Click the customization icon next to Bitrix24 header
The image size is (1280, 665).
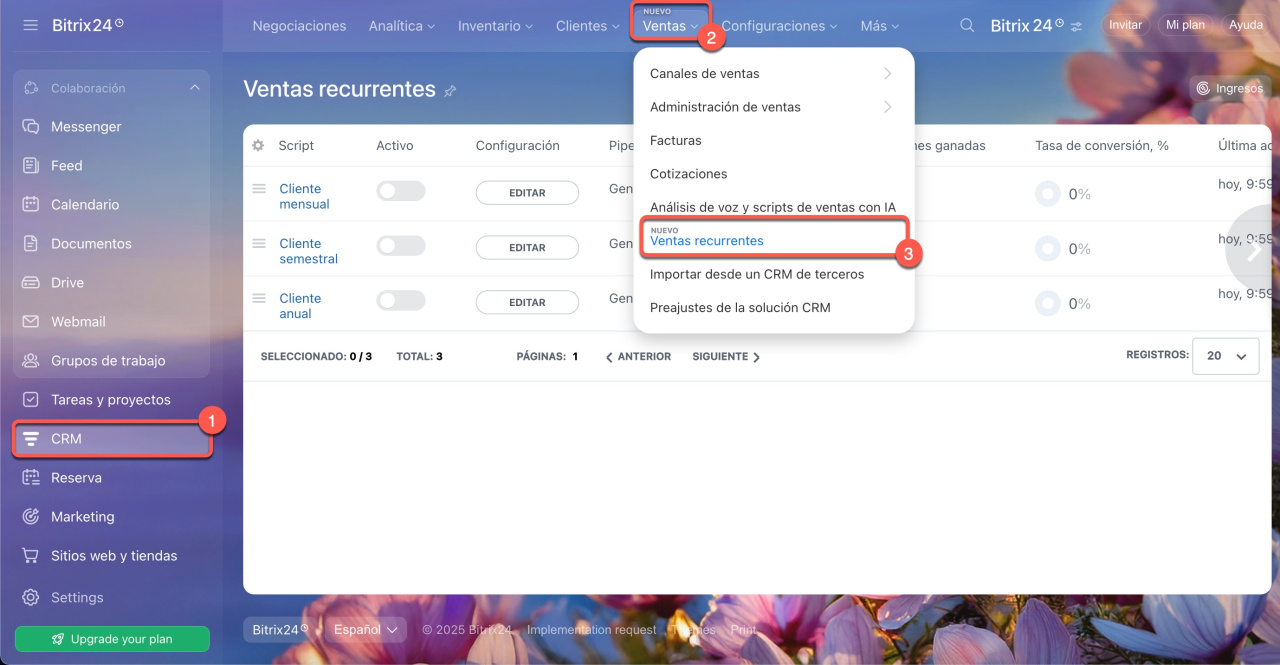point(1076,27)
